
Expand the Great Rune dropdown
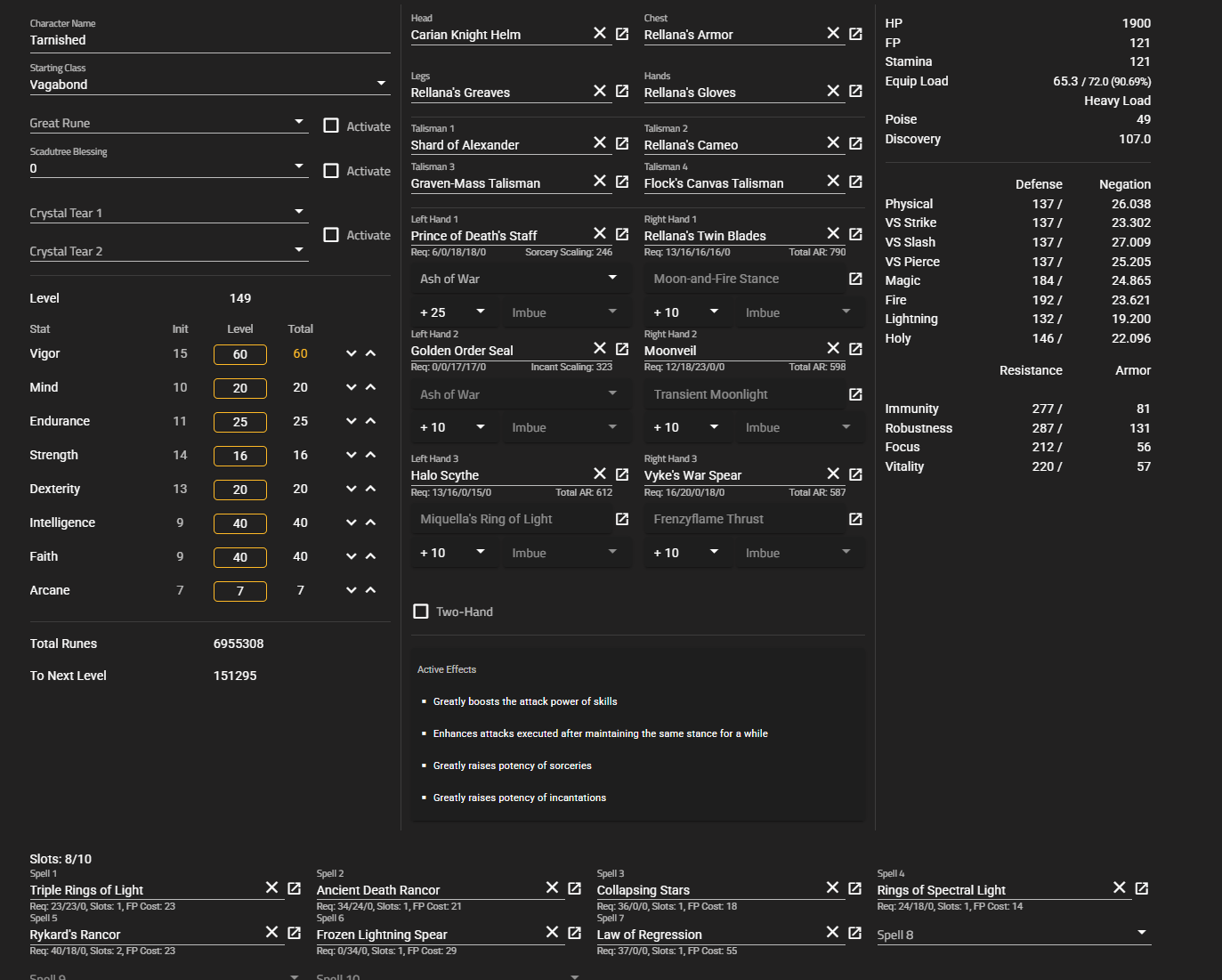[x=169, y=123]
